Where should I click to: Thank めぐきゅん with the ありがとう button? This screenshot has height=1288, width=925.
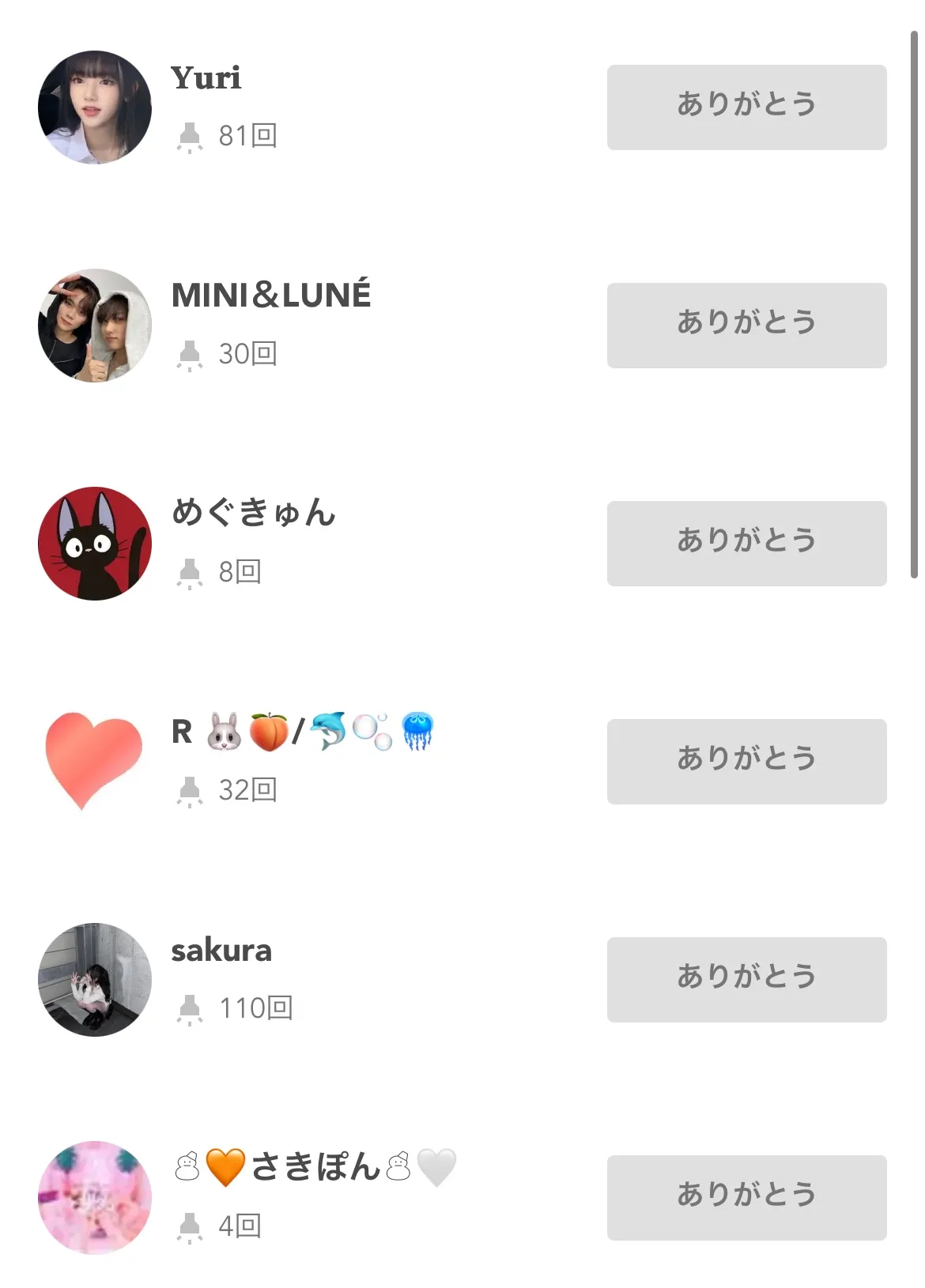point(746,544)
